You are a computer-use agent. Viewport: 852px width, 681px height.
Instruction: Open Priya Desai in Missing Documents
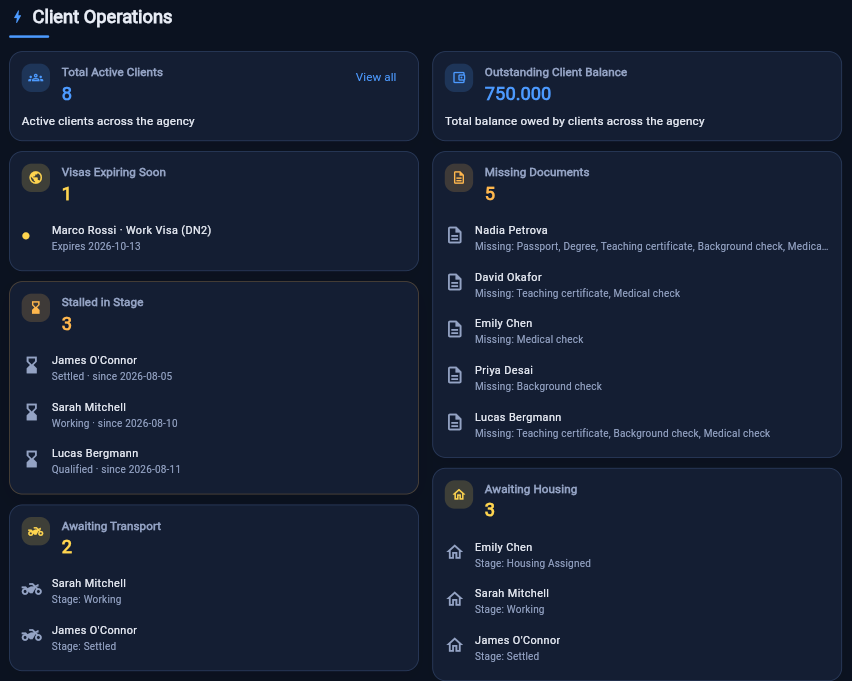504,370
